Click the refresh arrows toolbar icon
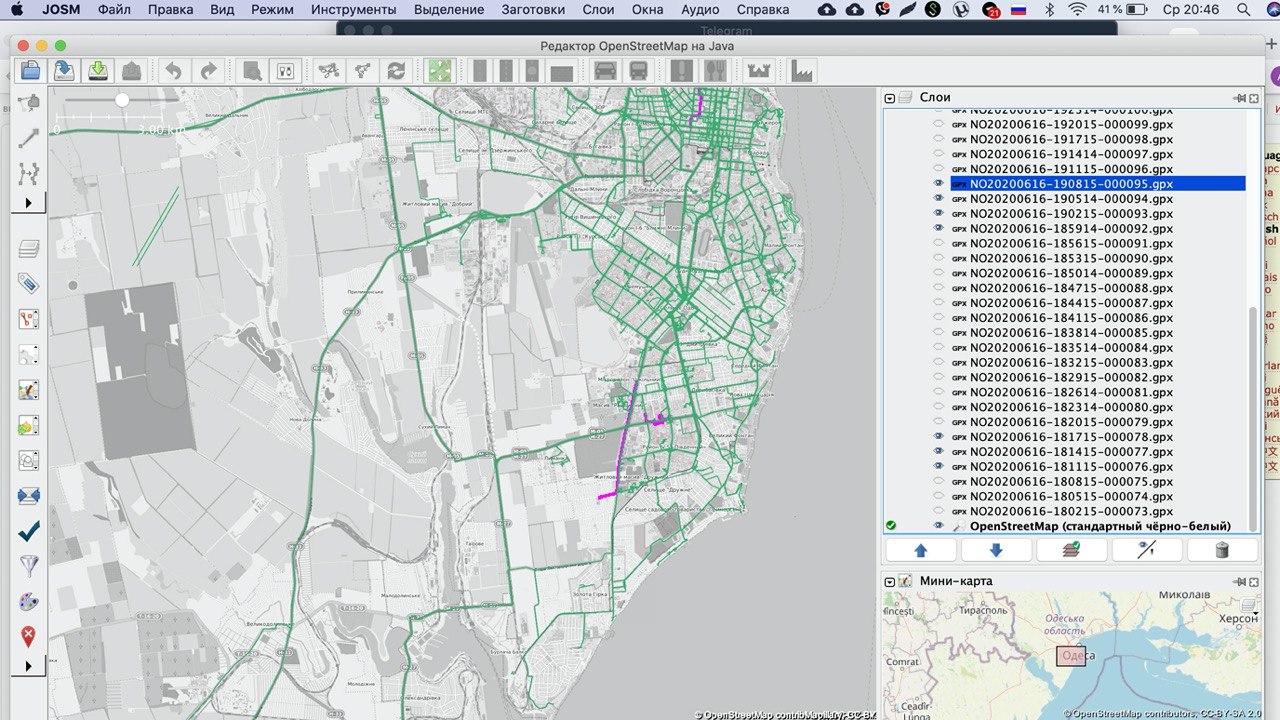The height and width of the screenshot is (720, 1280). (x=396, y=71)
